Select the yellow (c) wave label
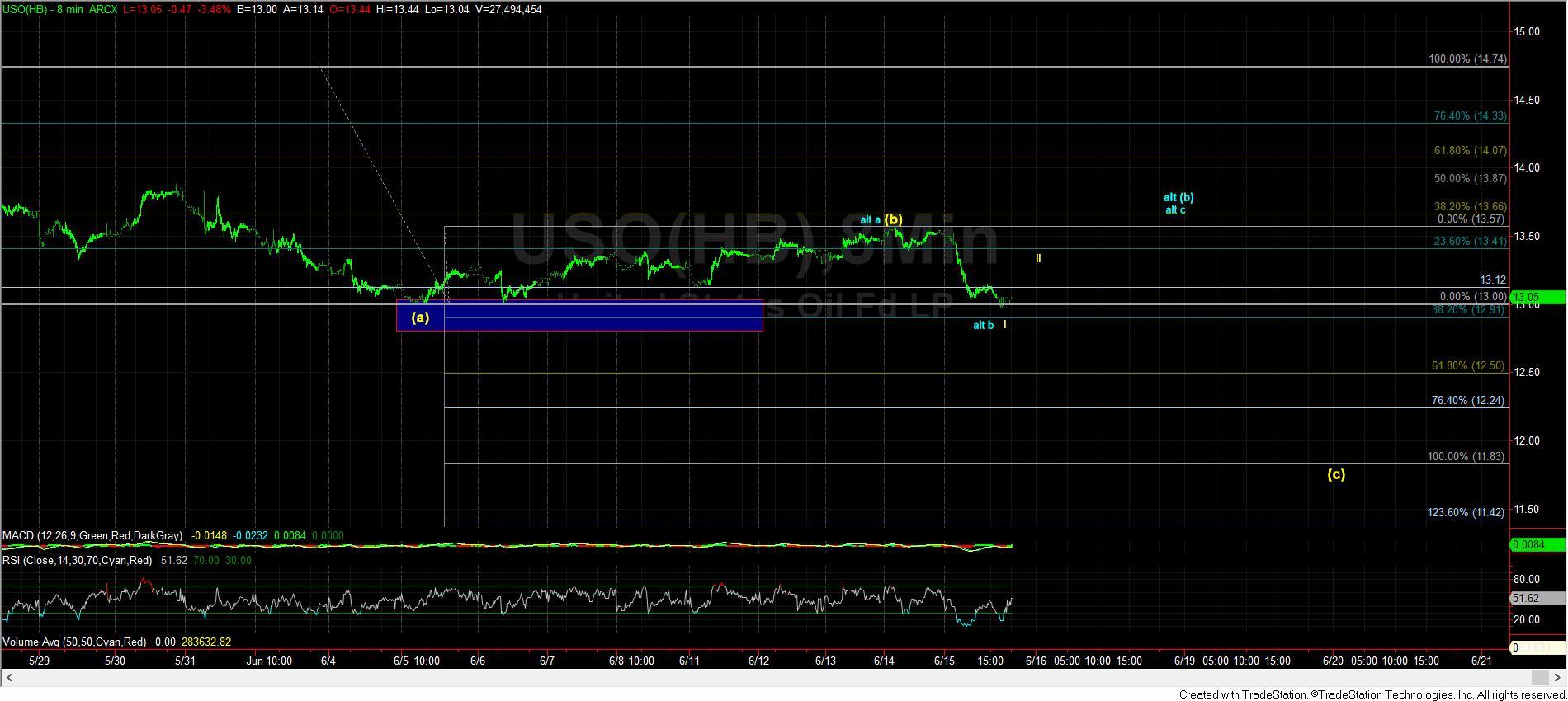The width and height of the screenshot is (1568, 701). [x=1336, y=474]
